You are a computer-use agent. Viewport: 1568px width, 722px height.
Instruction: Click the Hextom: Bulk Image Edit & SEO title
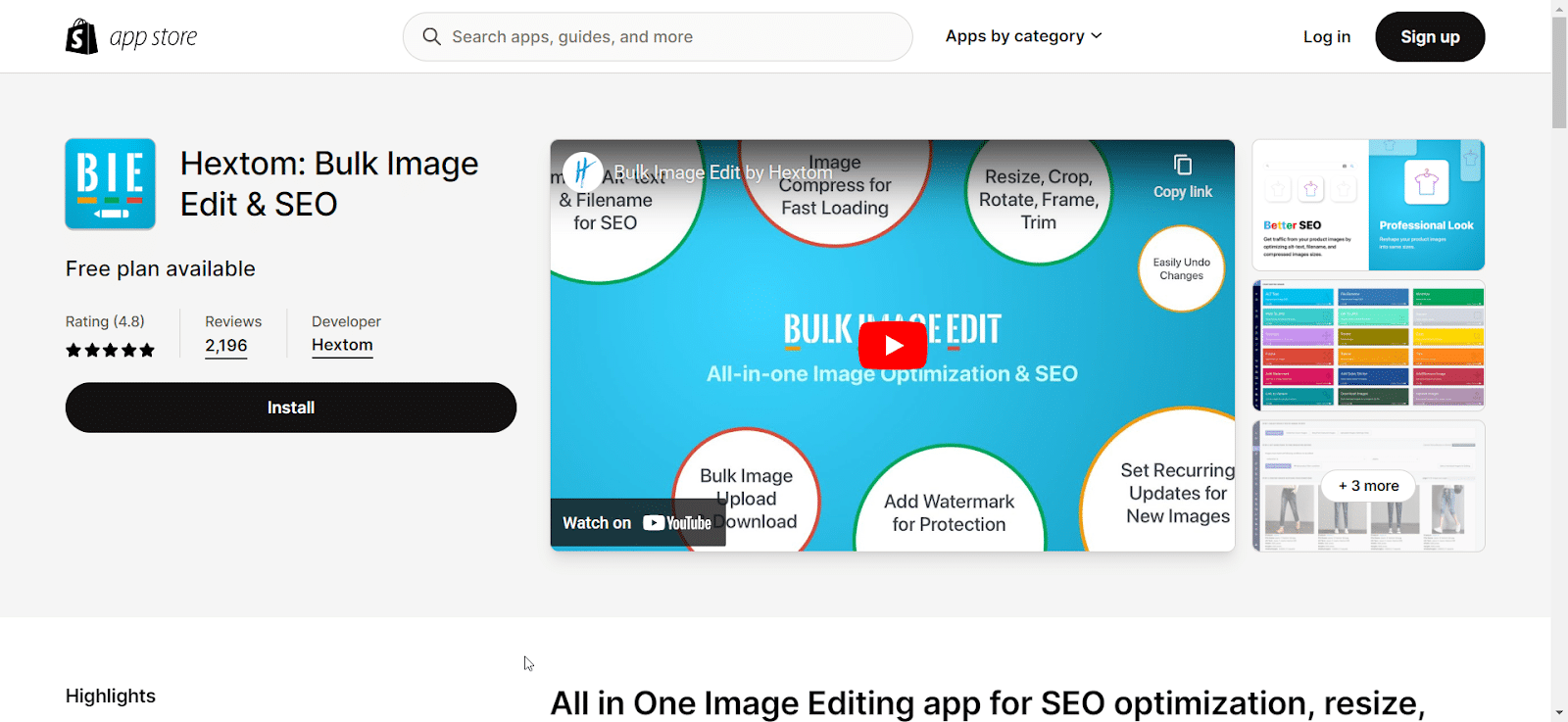click(x=329, y=183)
